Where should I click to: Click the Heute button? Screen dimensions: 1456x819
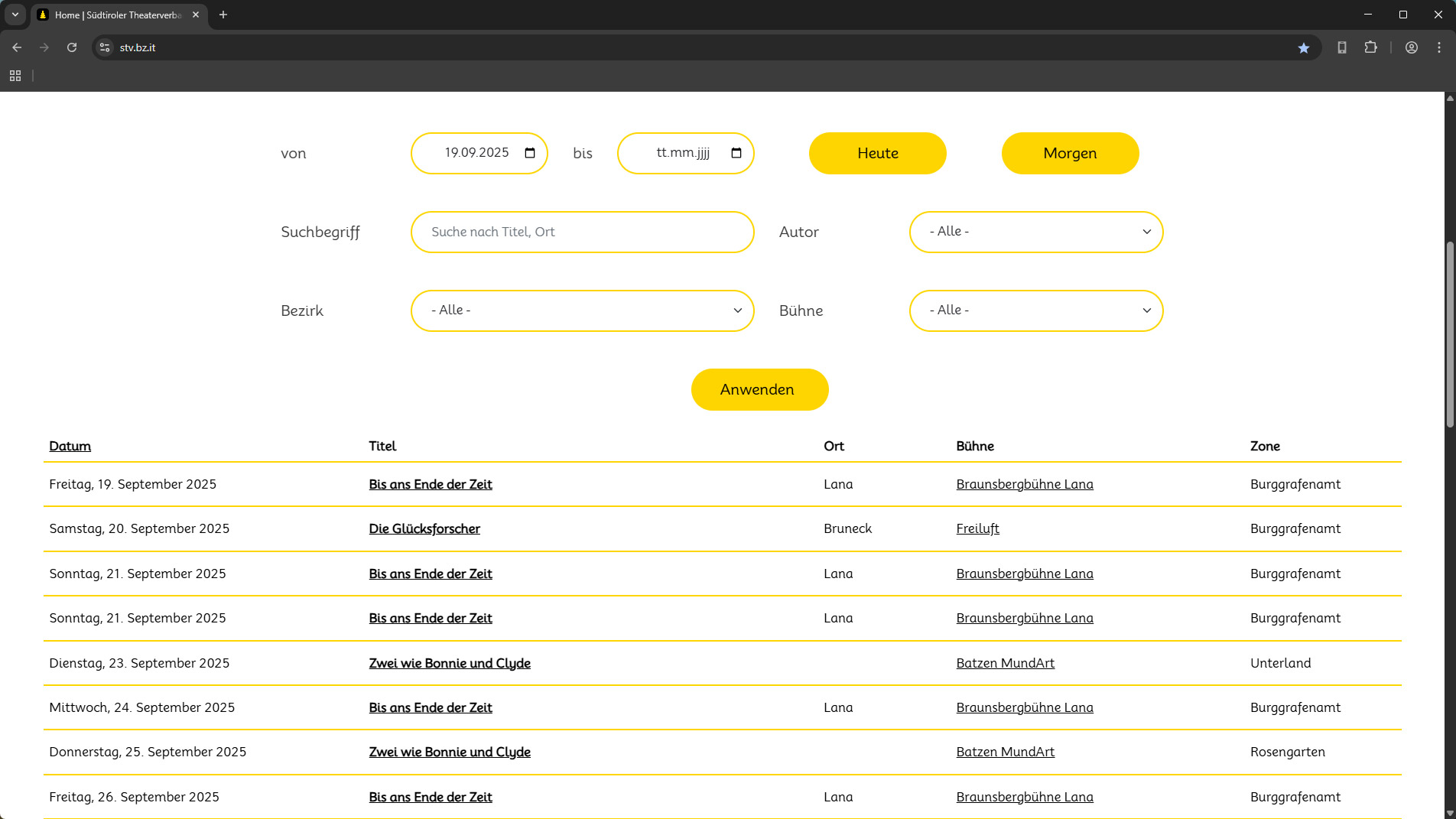click(x=877, y=153)
